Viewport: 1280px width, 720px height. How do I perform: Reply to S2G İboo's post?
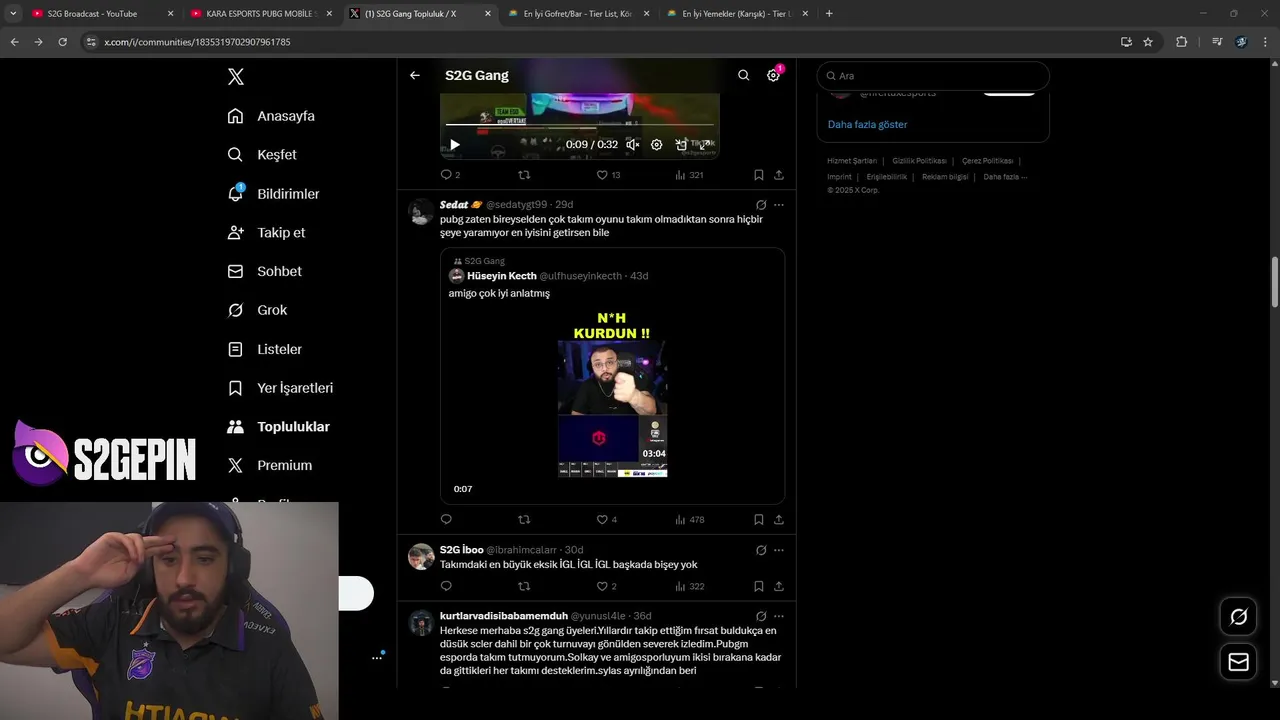tap(446, 586)
